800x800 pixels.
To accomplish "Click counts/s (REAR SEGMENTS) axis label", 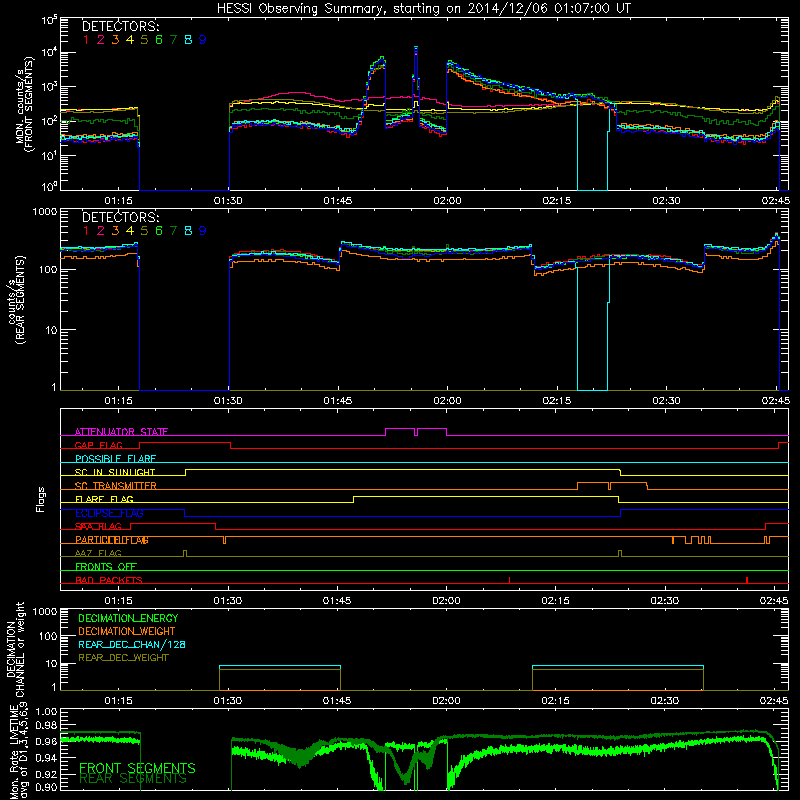I will [x=15, y=300].
